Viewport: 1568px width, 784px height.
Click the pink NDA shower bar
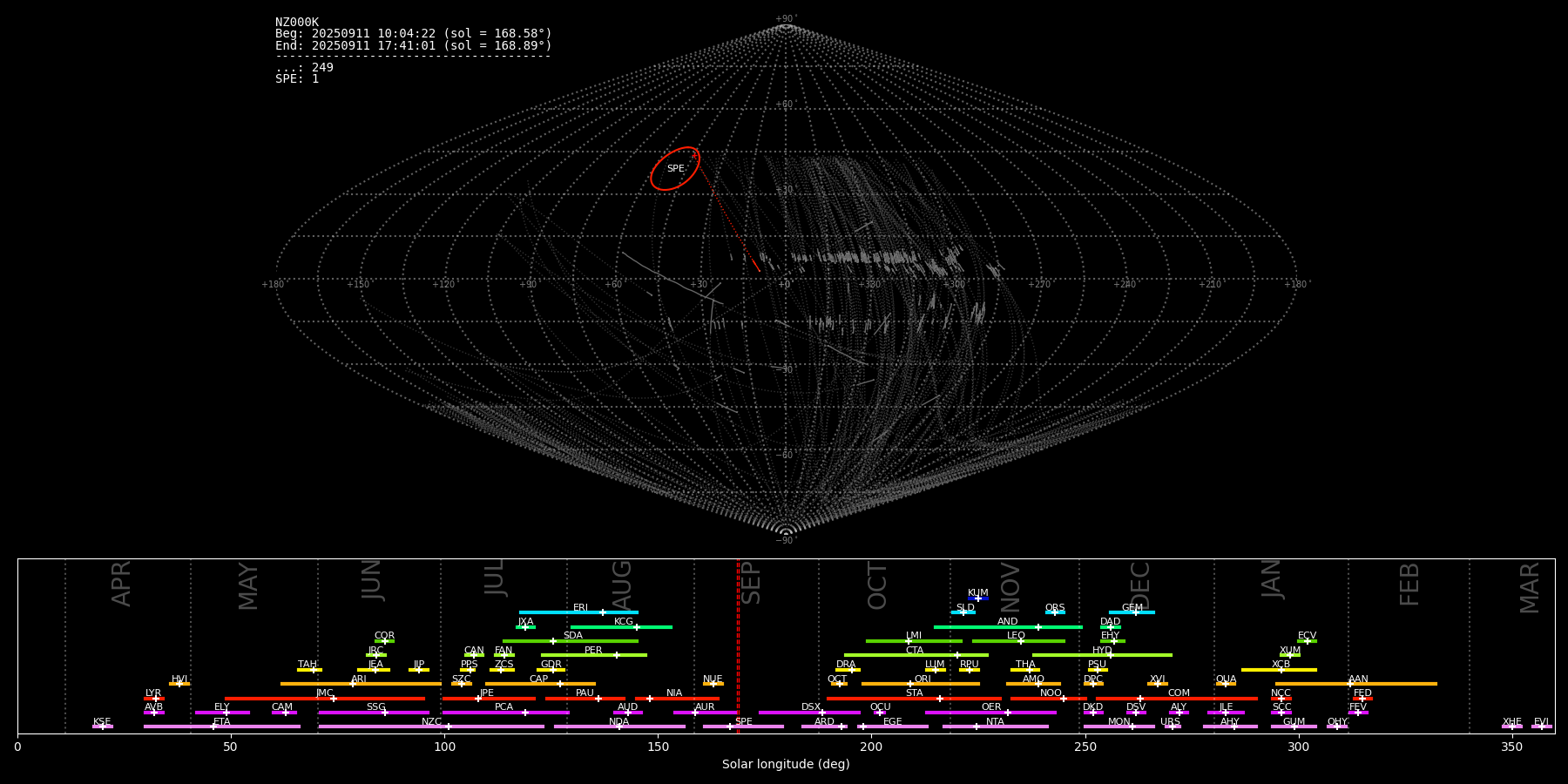(619, 727)
